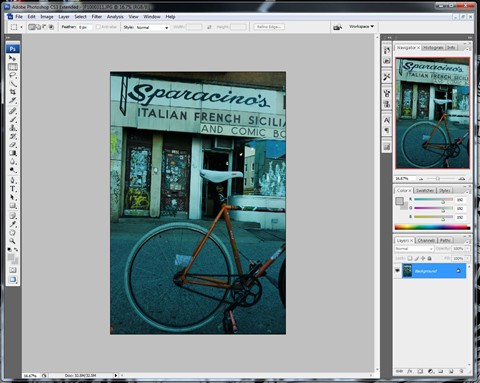Adjust the Navigator zoom slider
Viewport: 480px width, 383px height.
click(x=438, y=179)
